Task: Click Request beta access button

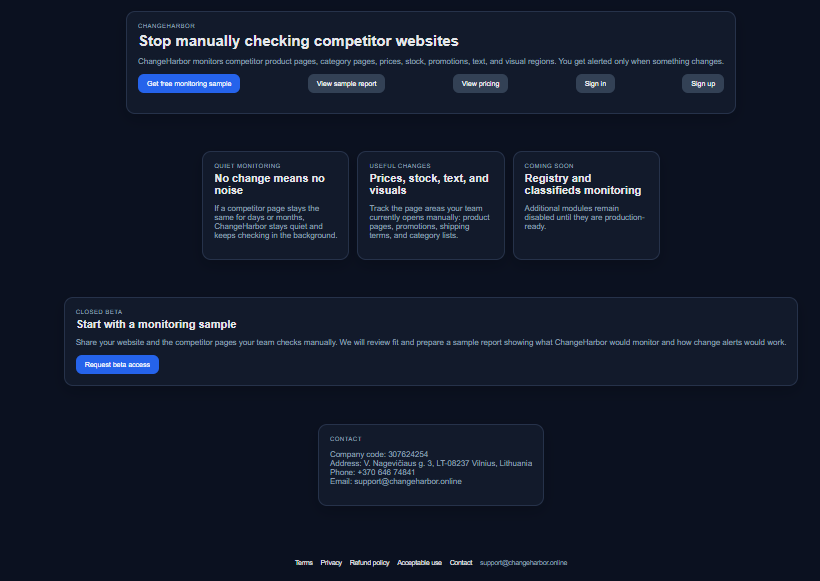Action: point(117,364)
